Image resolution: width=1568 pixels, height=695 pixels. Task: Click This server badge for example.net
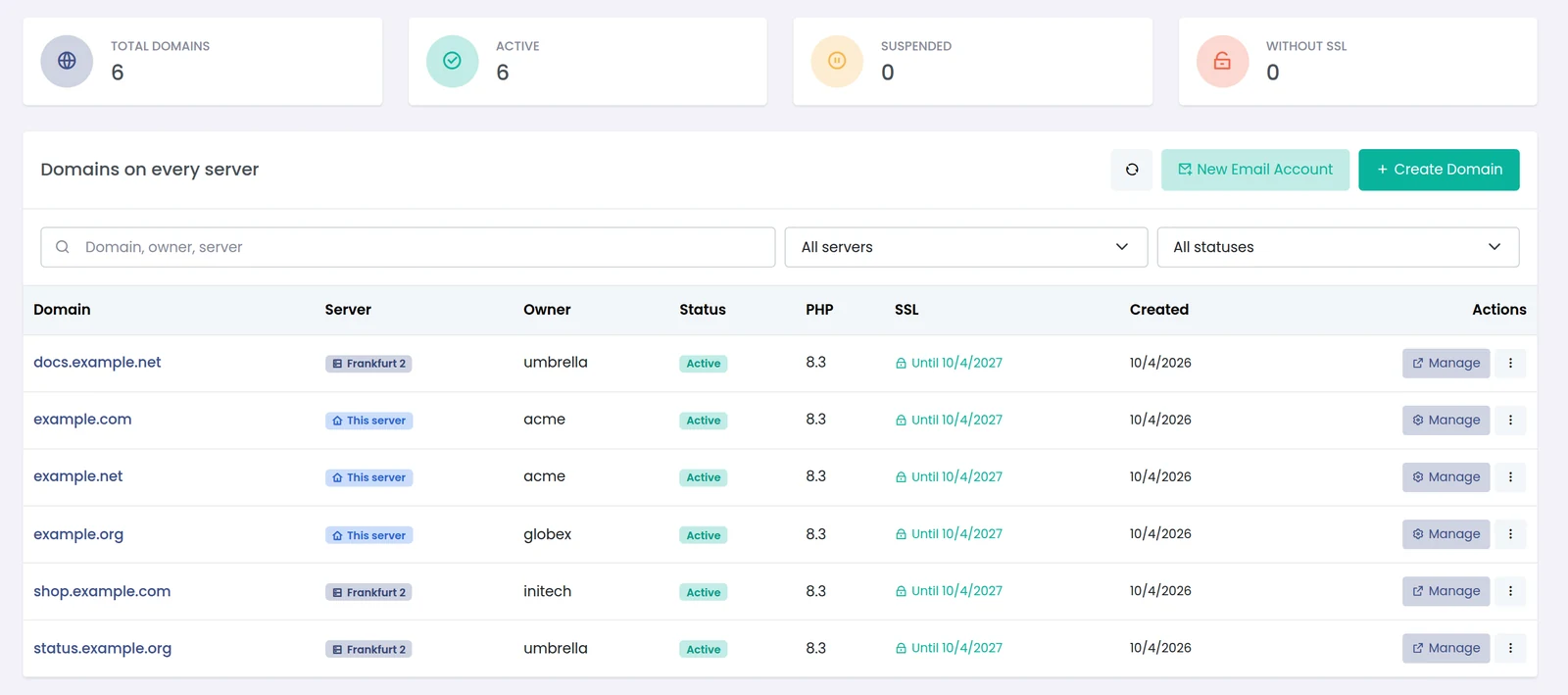tap(368, 477)
